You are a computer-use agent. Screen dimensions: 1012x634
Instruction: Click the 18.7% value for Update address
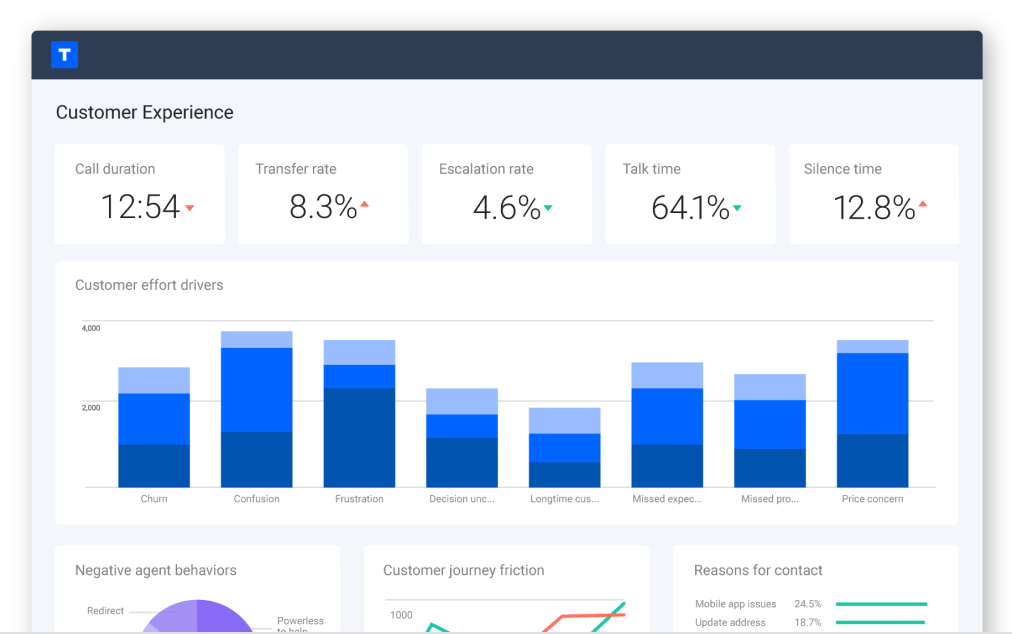click(808, 622)
